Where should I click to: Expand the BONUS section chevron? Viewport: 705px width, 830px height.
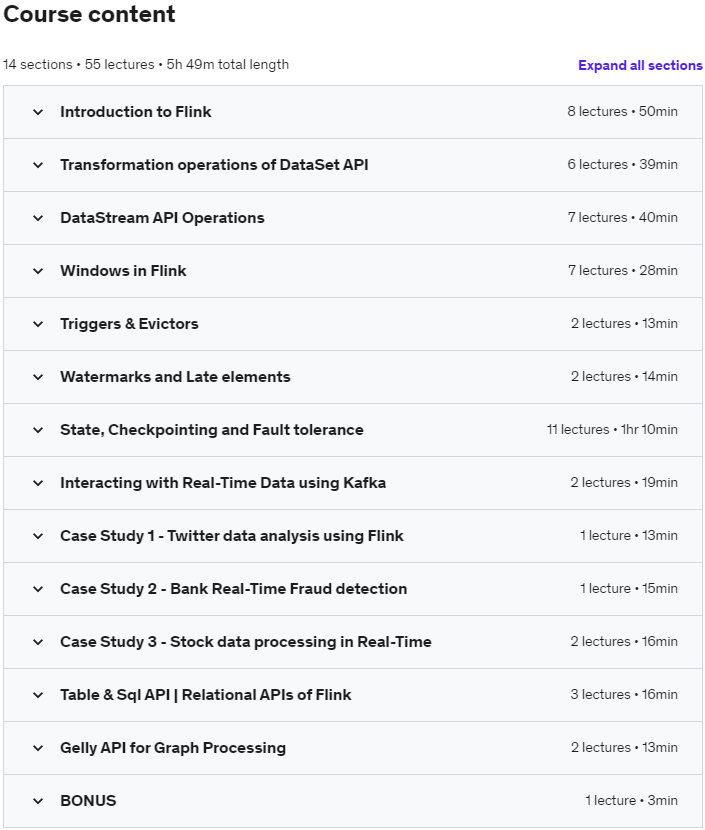[38, 801]
